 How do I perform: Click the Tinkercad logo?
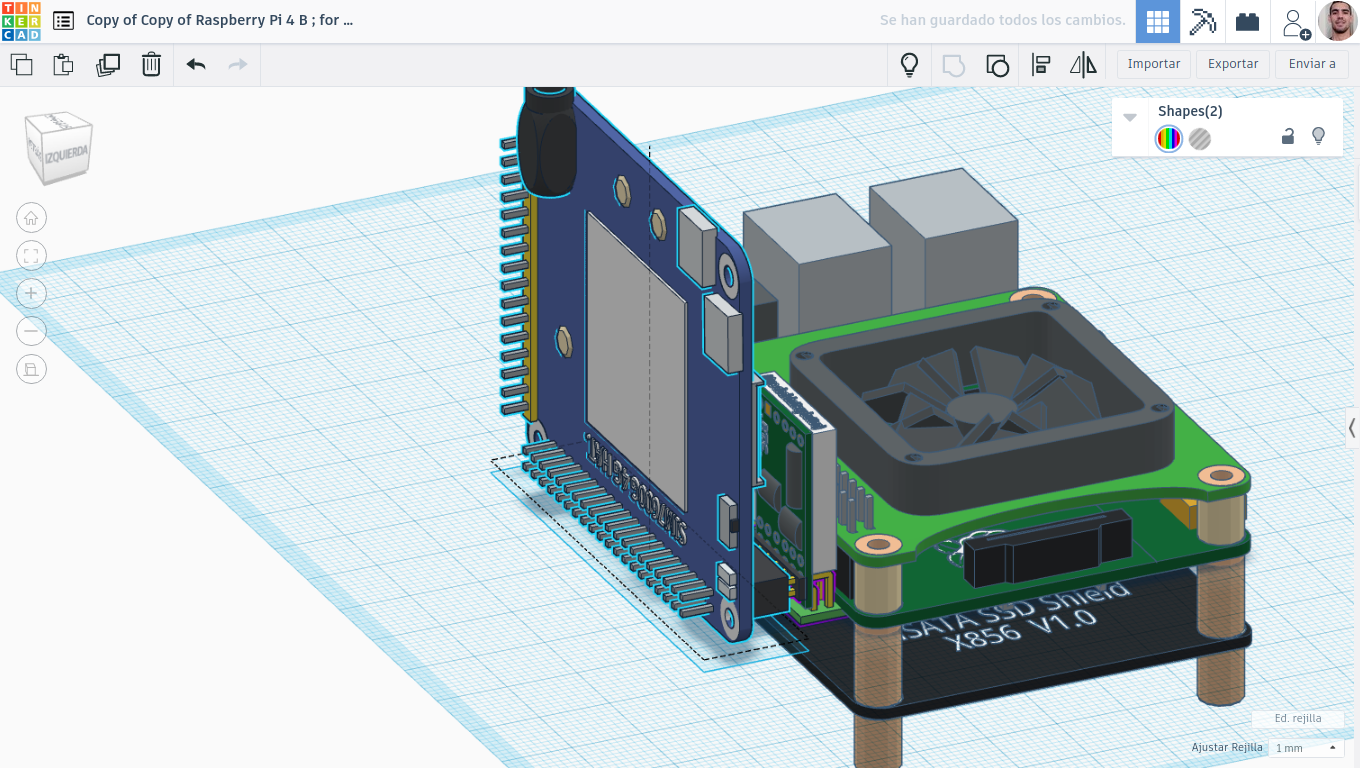coord(21,21)
